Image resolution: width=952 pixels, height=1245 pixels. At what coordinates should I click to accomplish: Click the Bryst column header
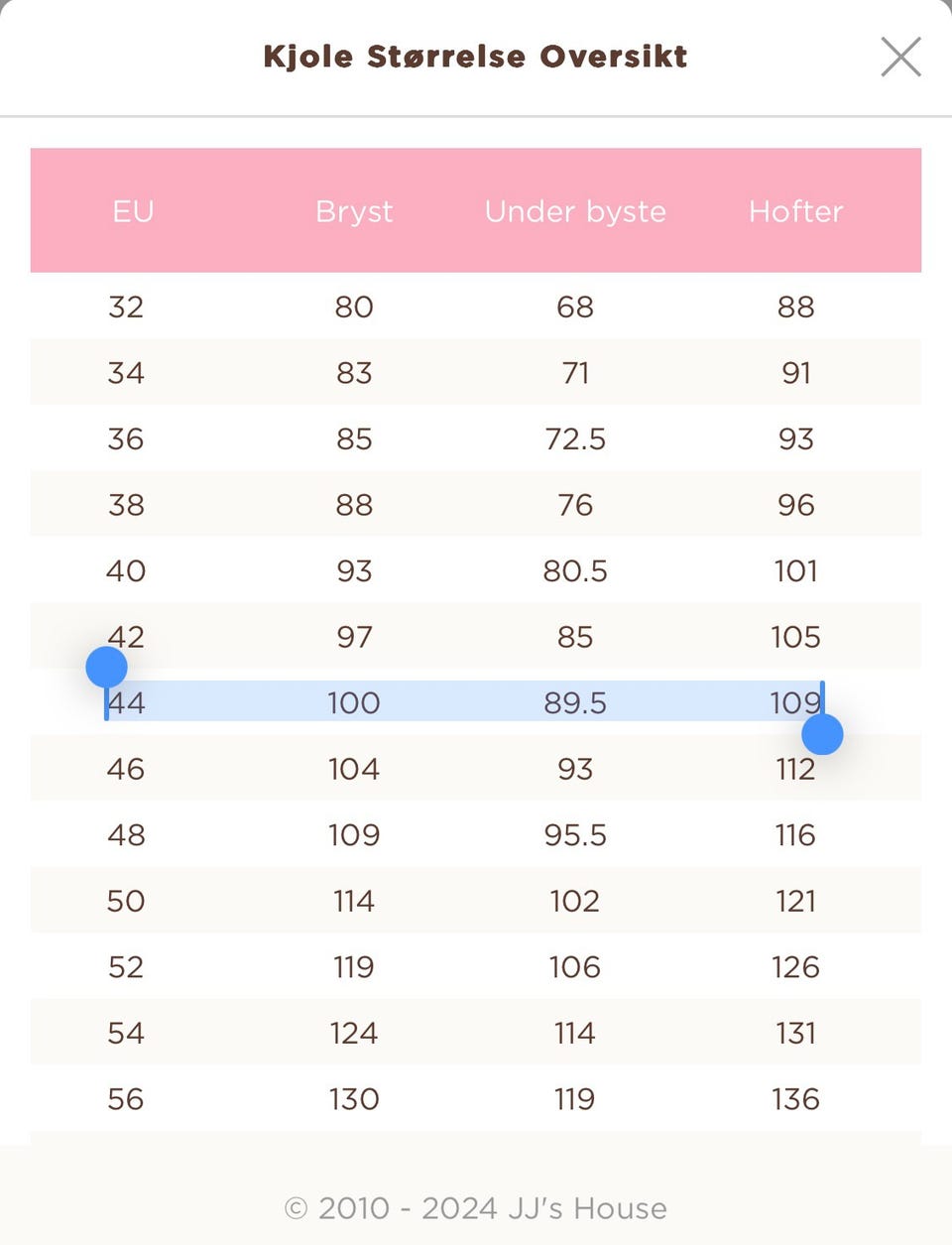(354, 211)
